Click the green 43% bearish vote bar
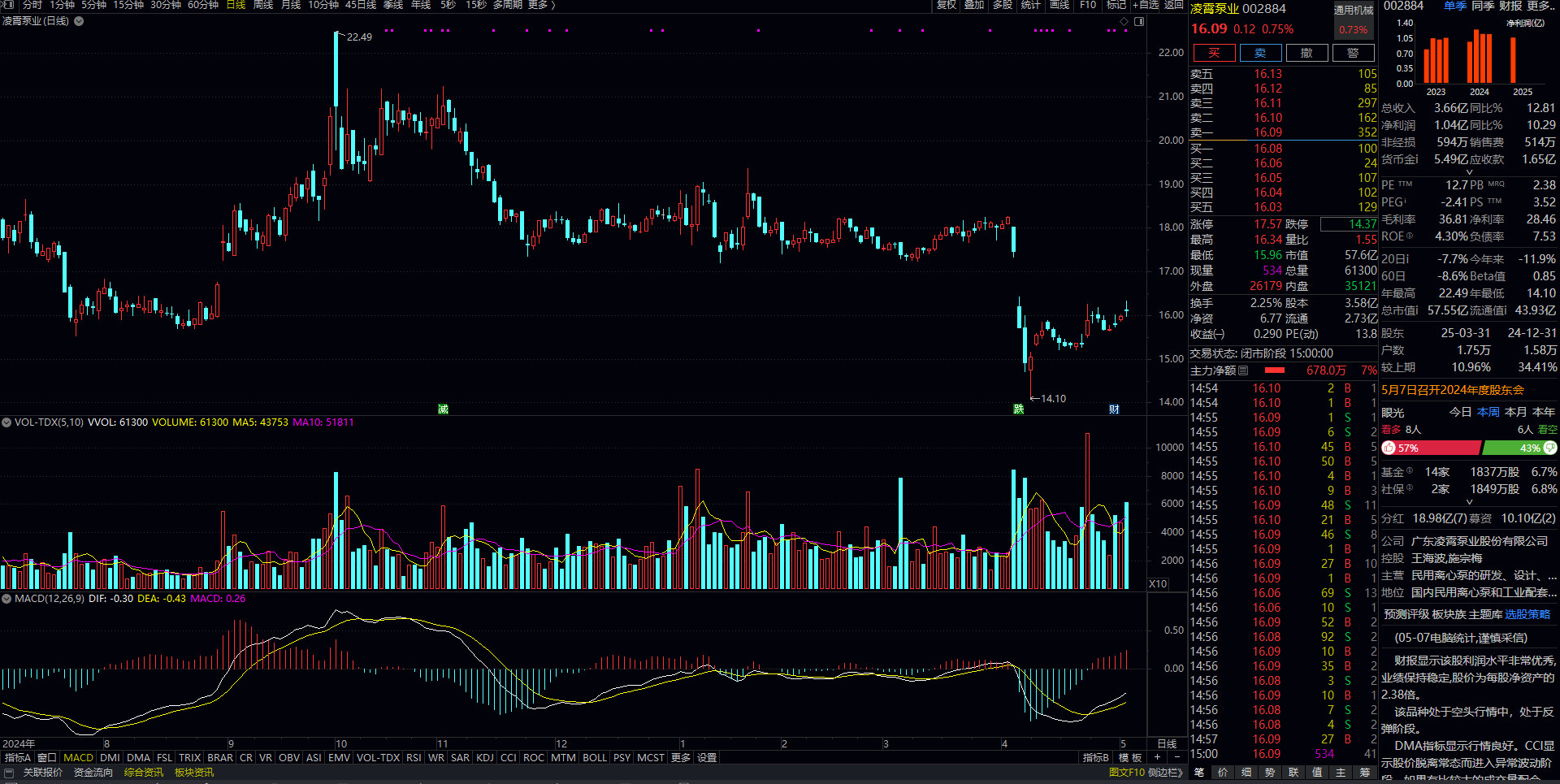 click(x=1519, y=448)
